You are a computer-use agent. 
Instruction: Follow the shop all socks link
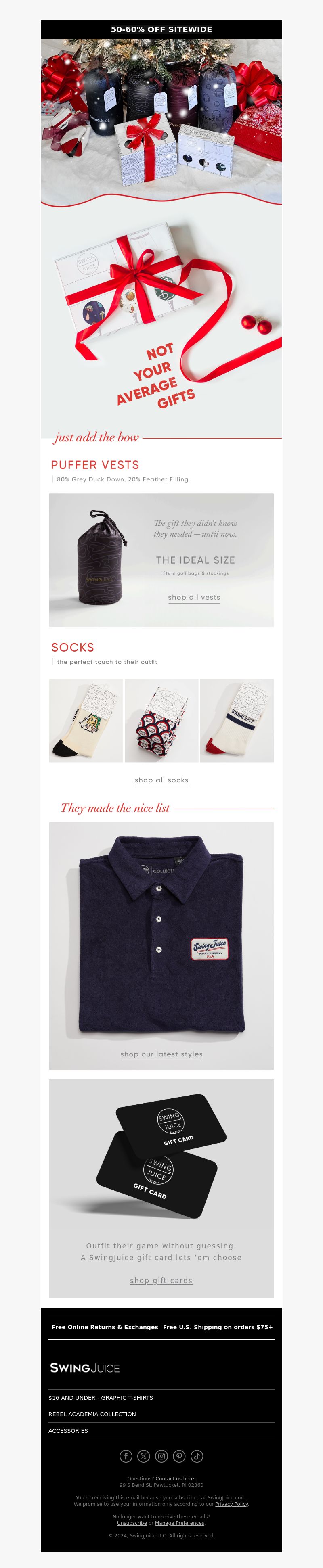(x=161, y=780)
